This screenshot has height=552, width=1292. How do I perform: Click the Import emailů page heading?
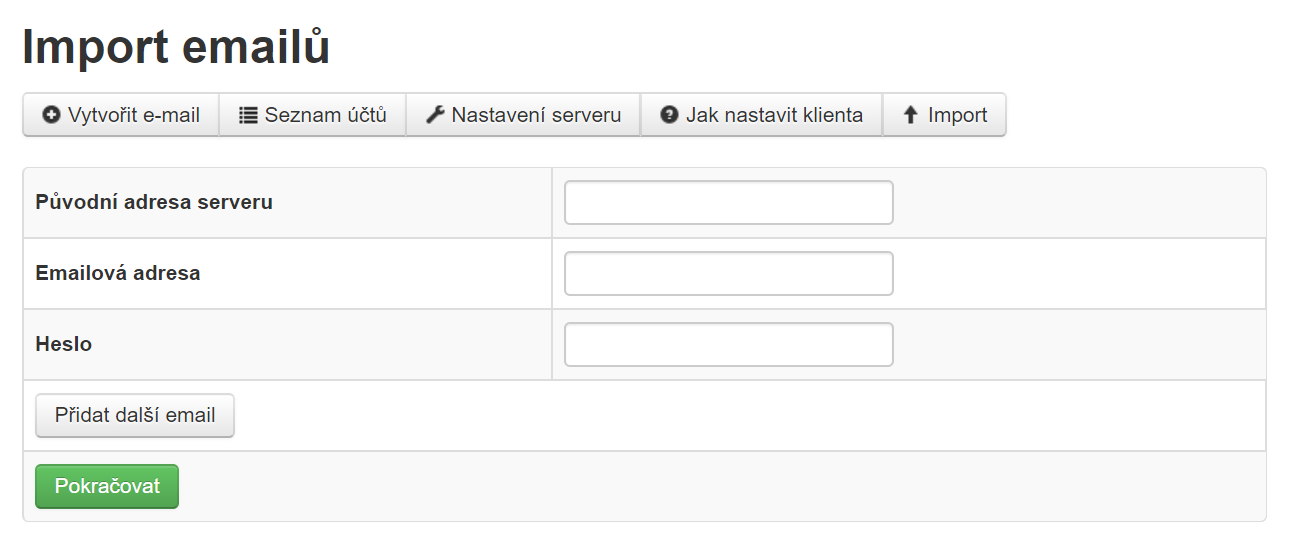coord(176,47)
